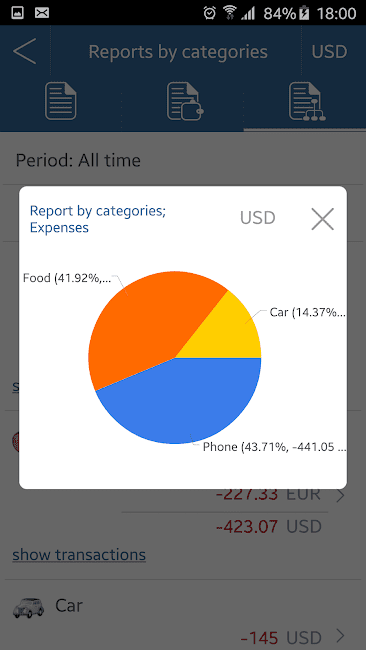Screen dimensions: 366x650
Task: Click the show transactions link
Action: (79, 554)
